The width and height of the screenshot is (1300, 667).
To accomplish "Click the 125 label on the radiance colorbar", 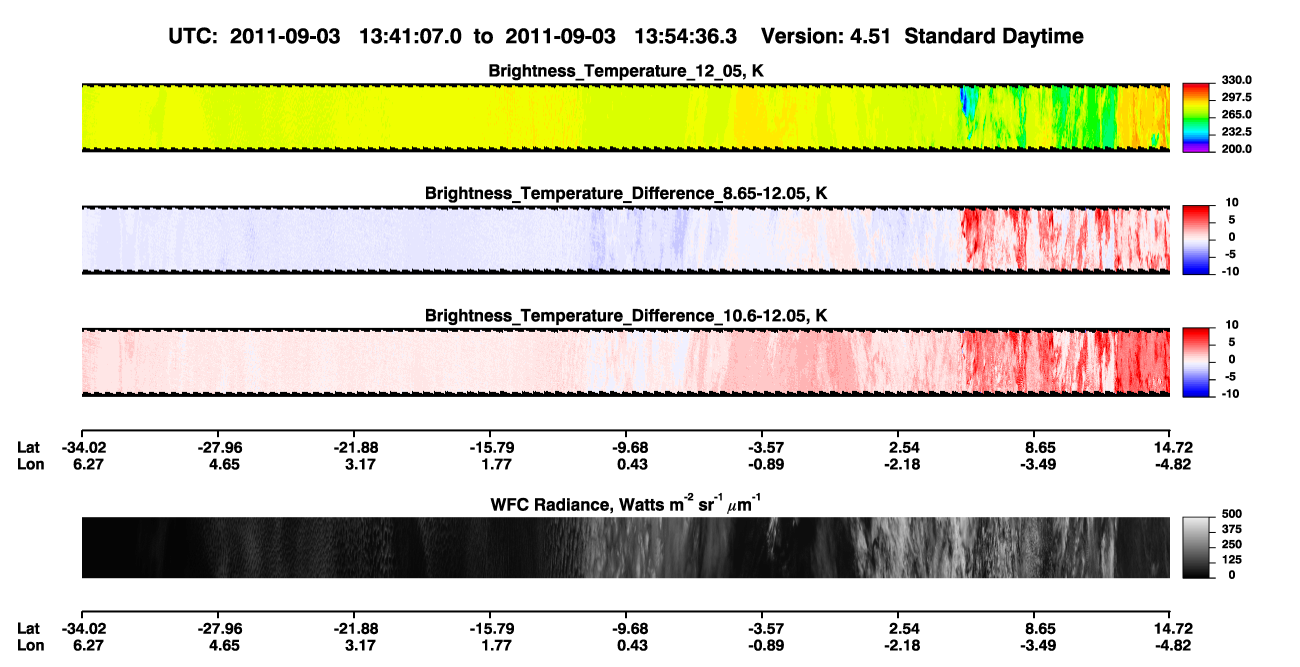I will point(1232,560).
